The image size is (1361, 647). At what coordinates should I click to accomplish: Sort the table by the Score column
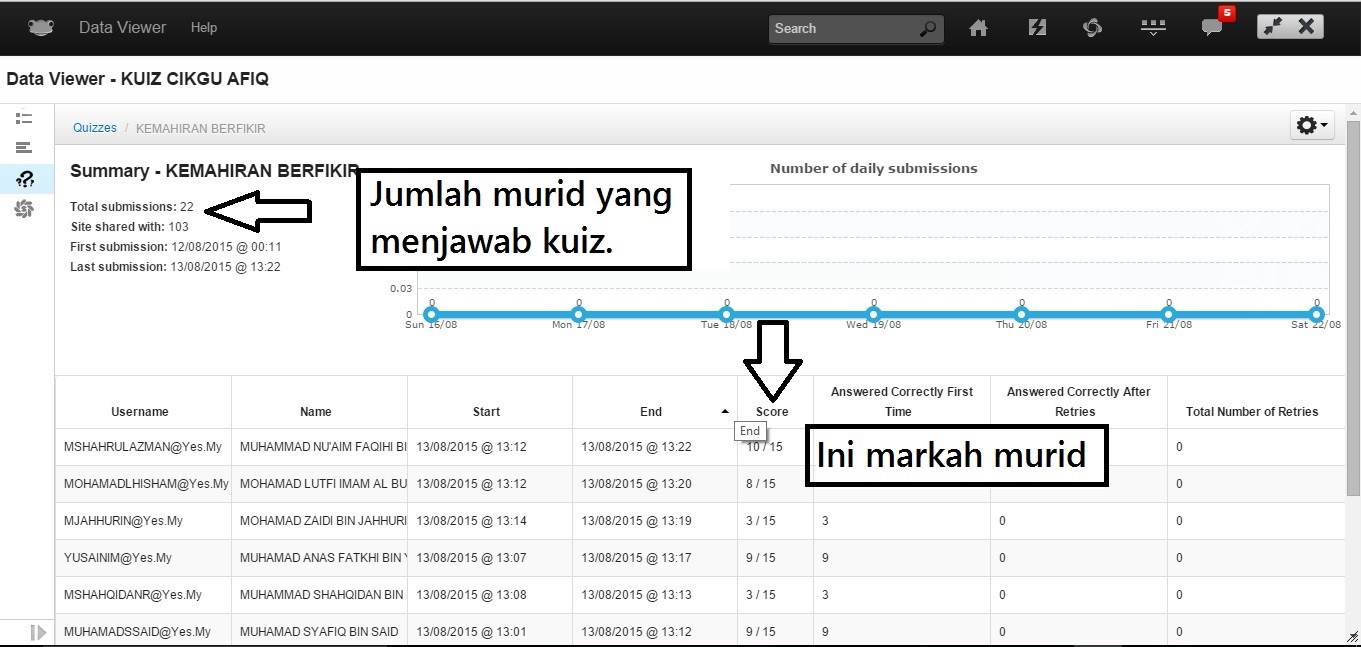pos(771,411)
